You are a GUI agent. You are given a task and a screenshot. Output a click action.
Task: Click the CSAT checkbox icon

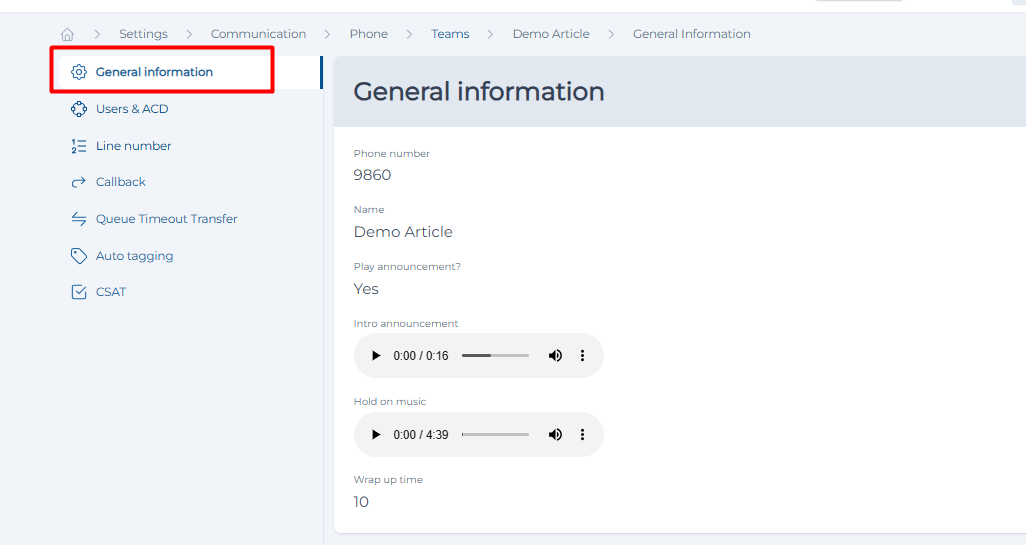pyautogui.click(x=79, y=292)
